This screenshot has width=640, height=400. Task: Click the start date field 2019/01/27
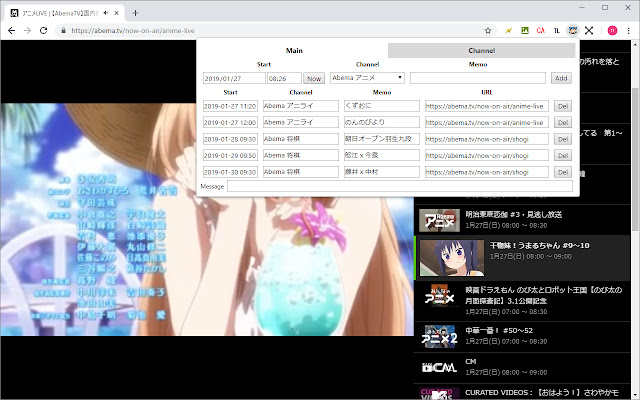tap(234, 78)
